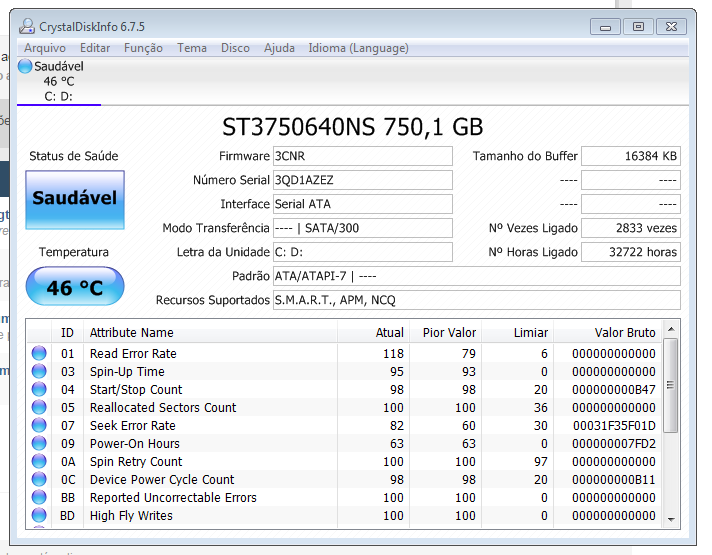Click the Attribute Name column header
The width and height of the screenshot is (712, 555).
(x=210, y=332)
